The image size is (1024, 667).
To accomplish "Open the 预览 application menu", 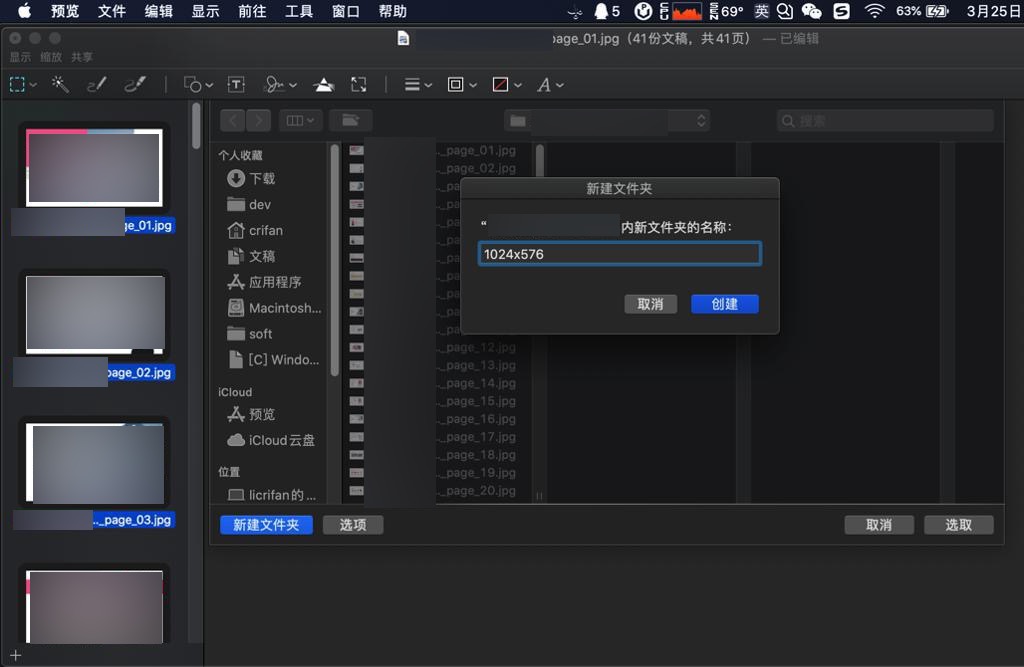I will [x=65, y=11].
